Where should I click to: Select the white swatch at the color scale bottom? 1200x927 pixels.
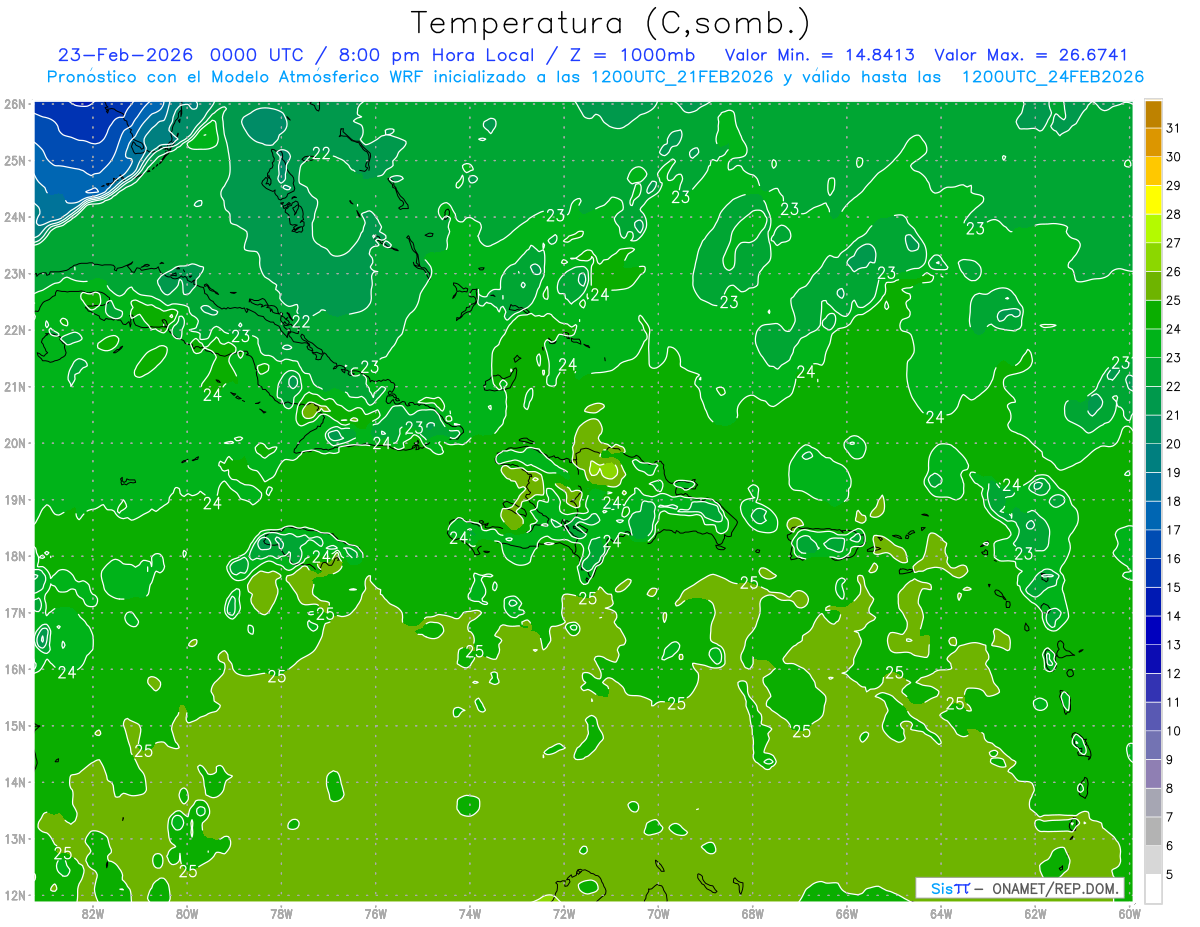click(1152, 888)
